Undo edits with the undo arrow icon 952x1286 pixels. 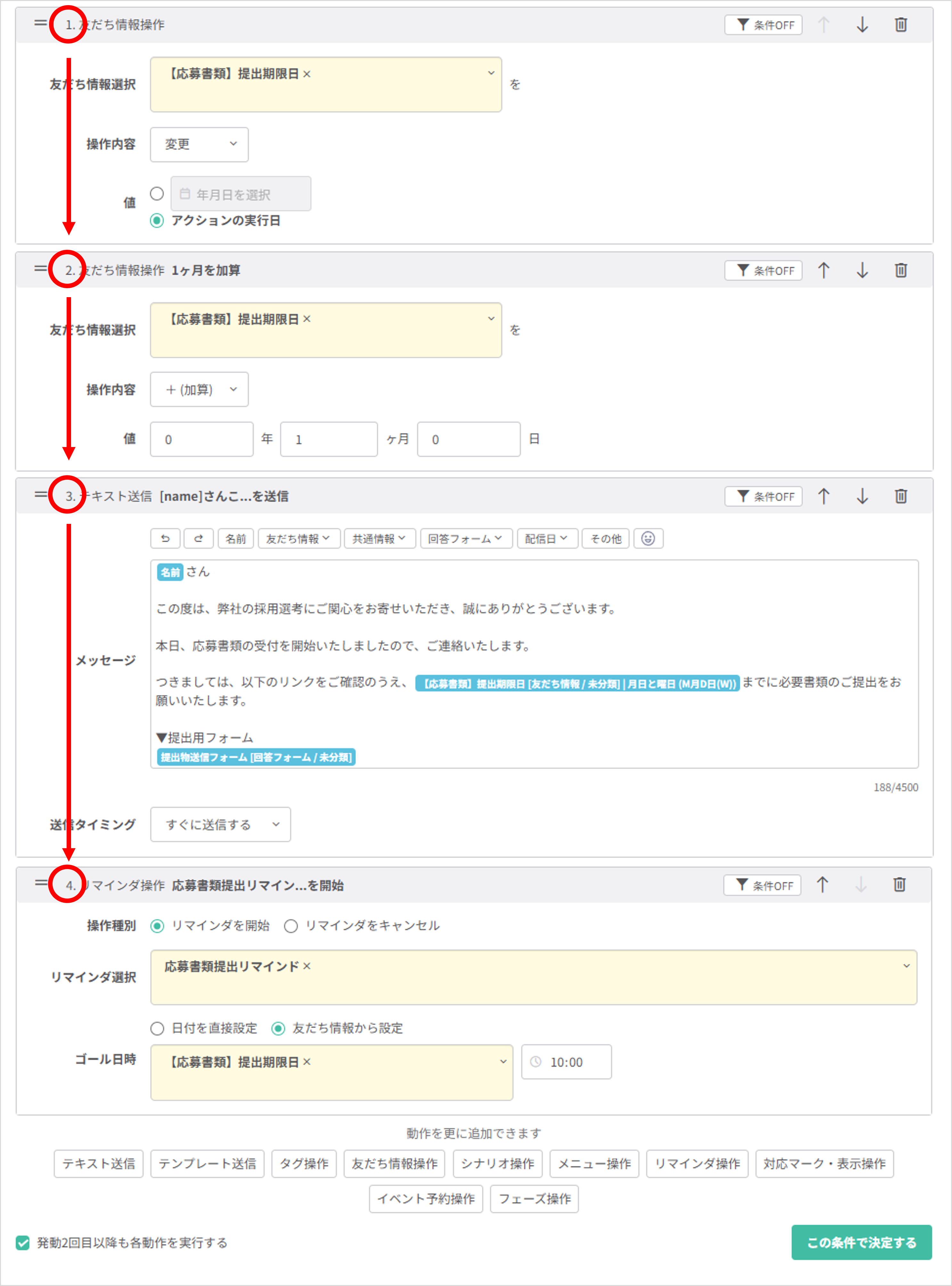click(x=165, y=538)
